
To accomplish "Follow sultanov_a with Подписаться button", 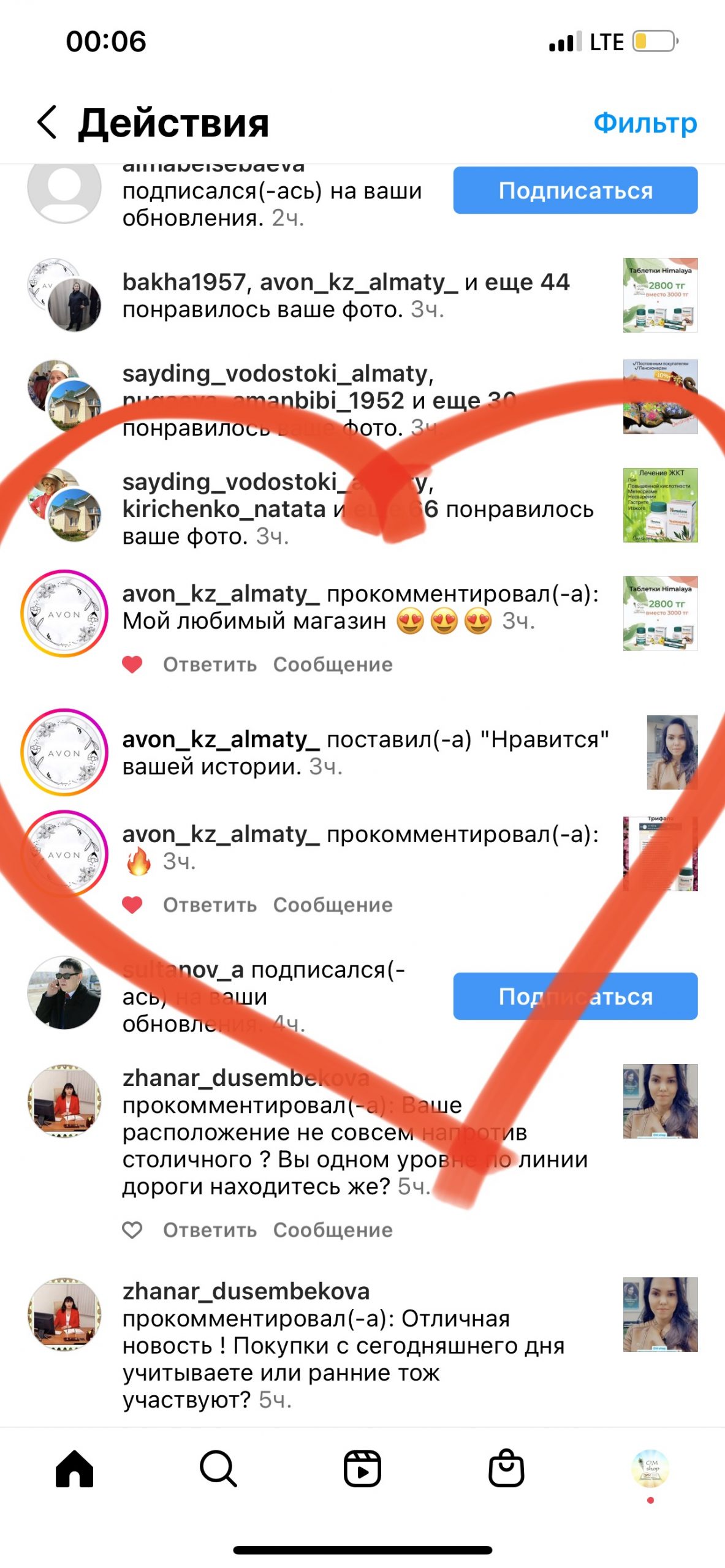I will (575, 997).
